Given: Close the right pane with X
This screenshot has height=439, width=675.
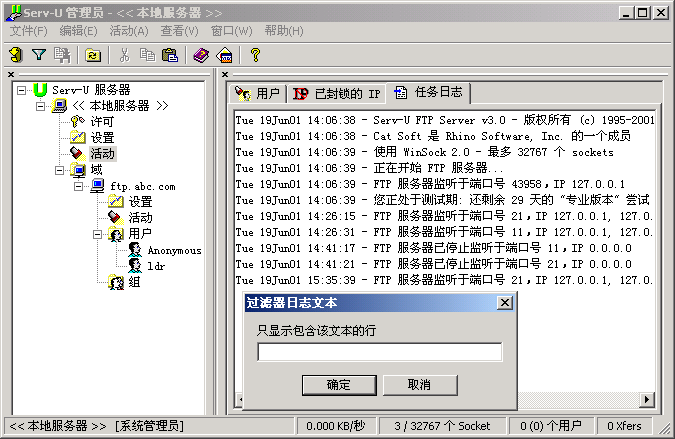Looking at the screenshot, I should coord(225,74).
